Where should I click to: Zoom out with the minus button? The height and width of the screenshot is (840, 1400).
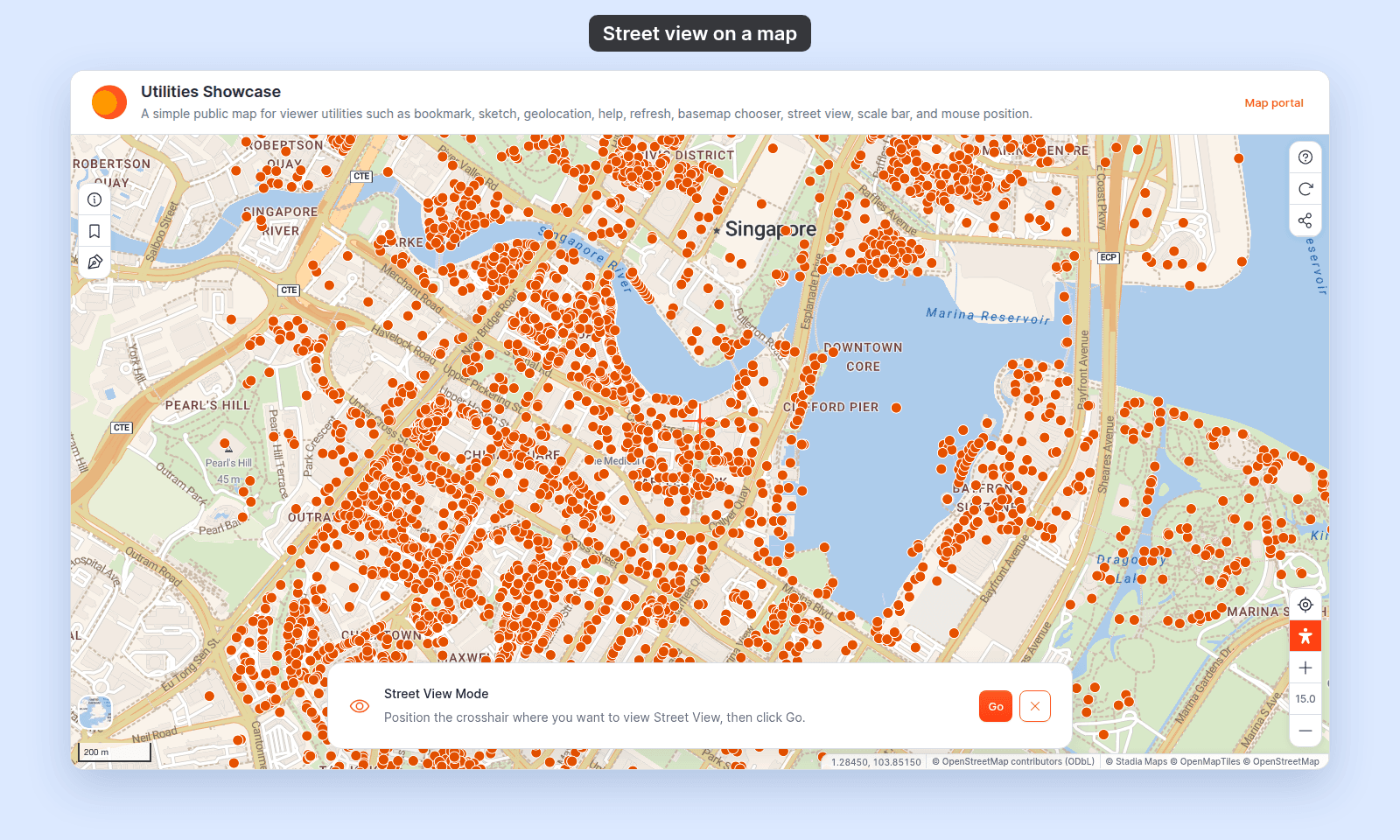tap(1305, 731)
